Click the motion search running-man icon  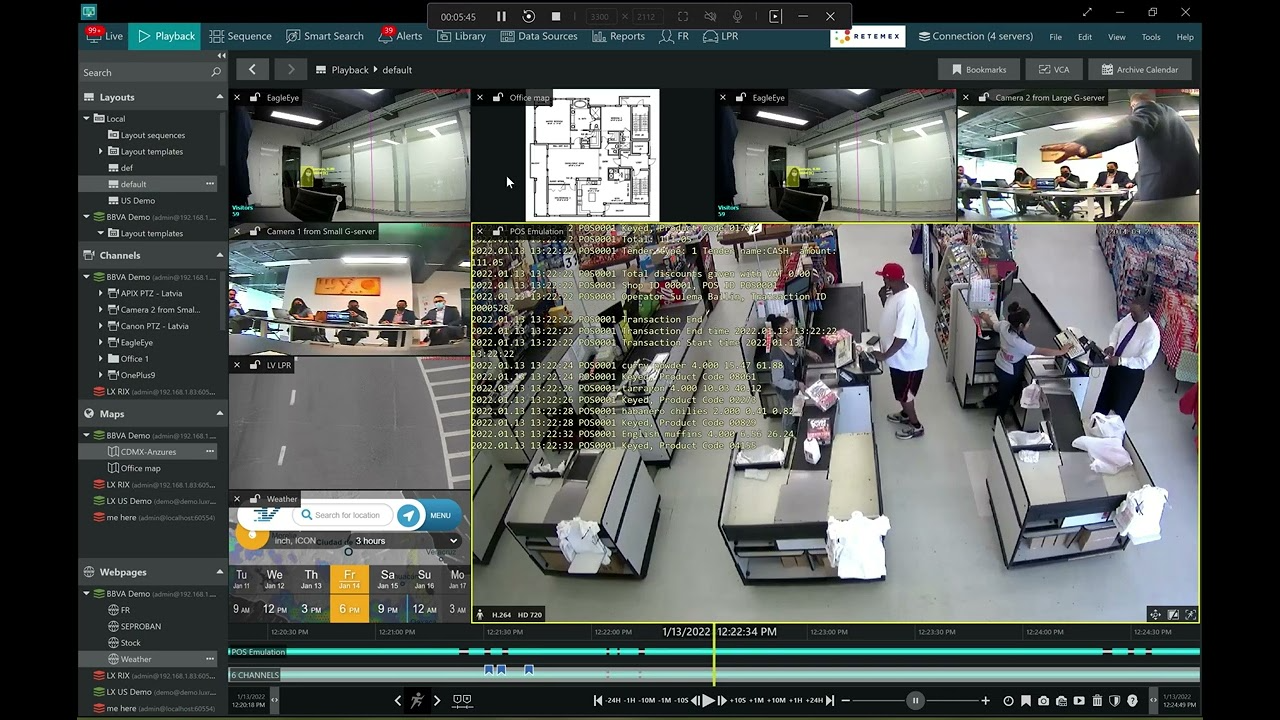(417, 701)
